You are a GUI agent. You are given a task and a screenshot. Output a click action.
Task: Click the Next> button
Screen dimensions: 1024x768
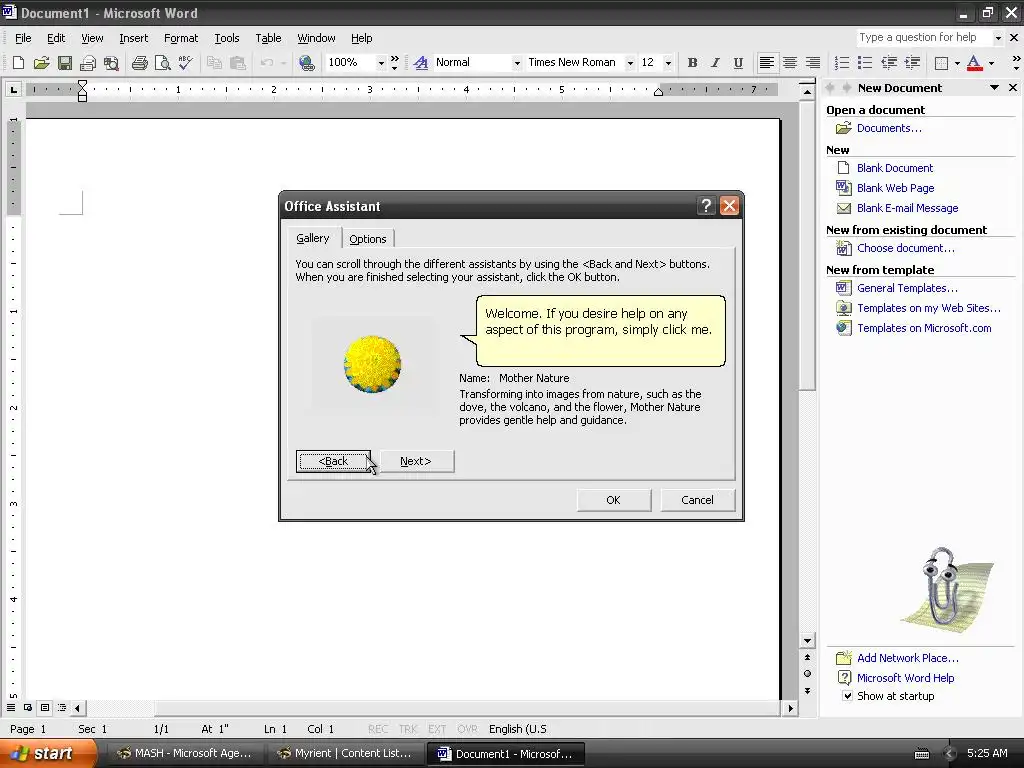click(416, 461)
